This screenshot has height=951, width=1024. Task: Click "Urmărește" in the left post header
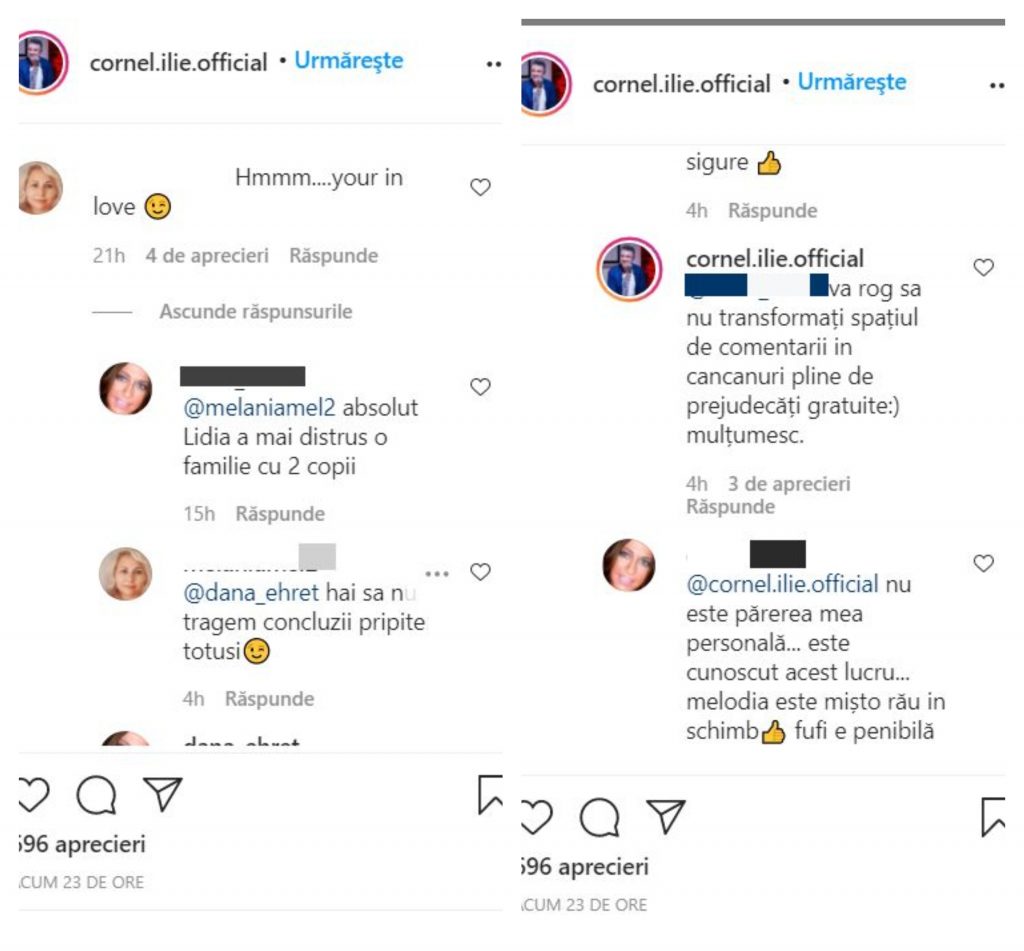pos(349,61)
